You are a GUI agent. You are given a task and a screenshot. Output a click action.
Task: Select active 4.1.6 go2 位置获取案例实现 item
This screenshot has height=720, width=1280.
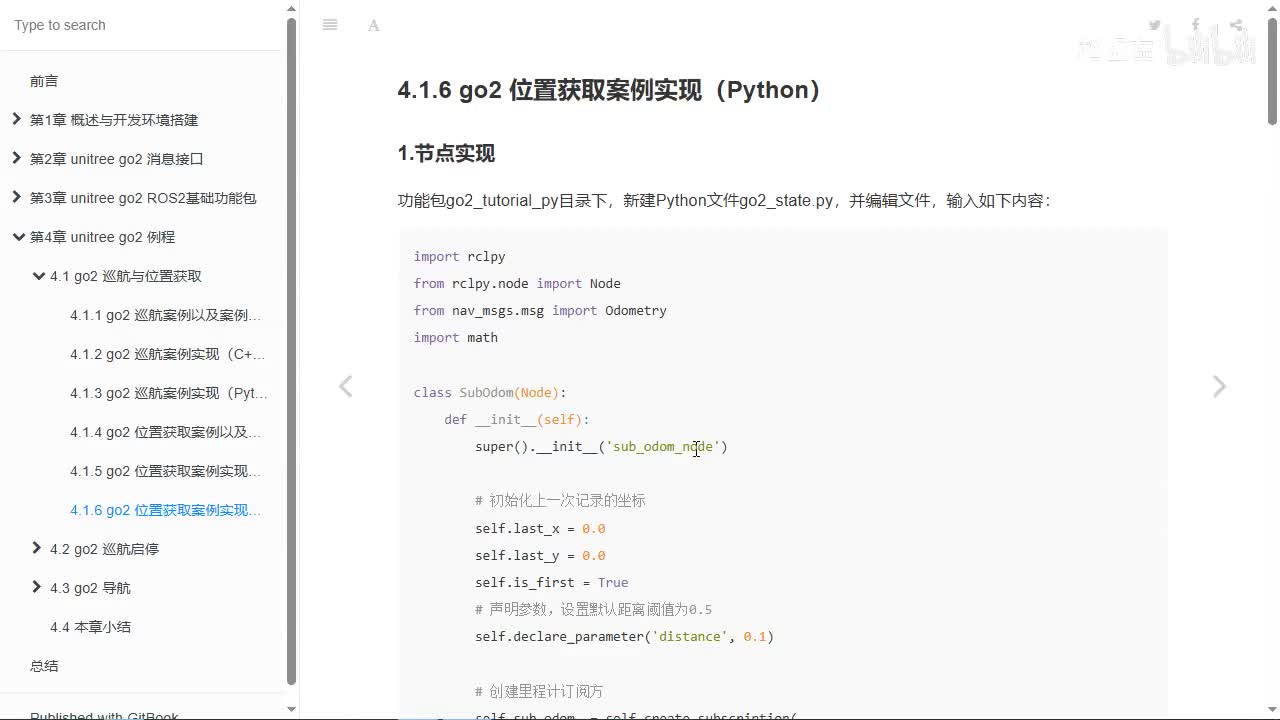[x=165, y=510]
